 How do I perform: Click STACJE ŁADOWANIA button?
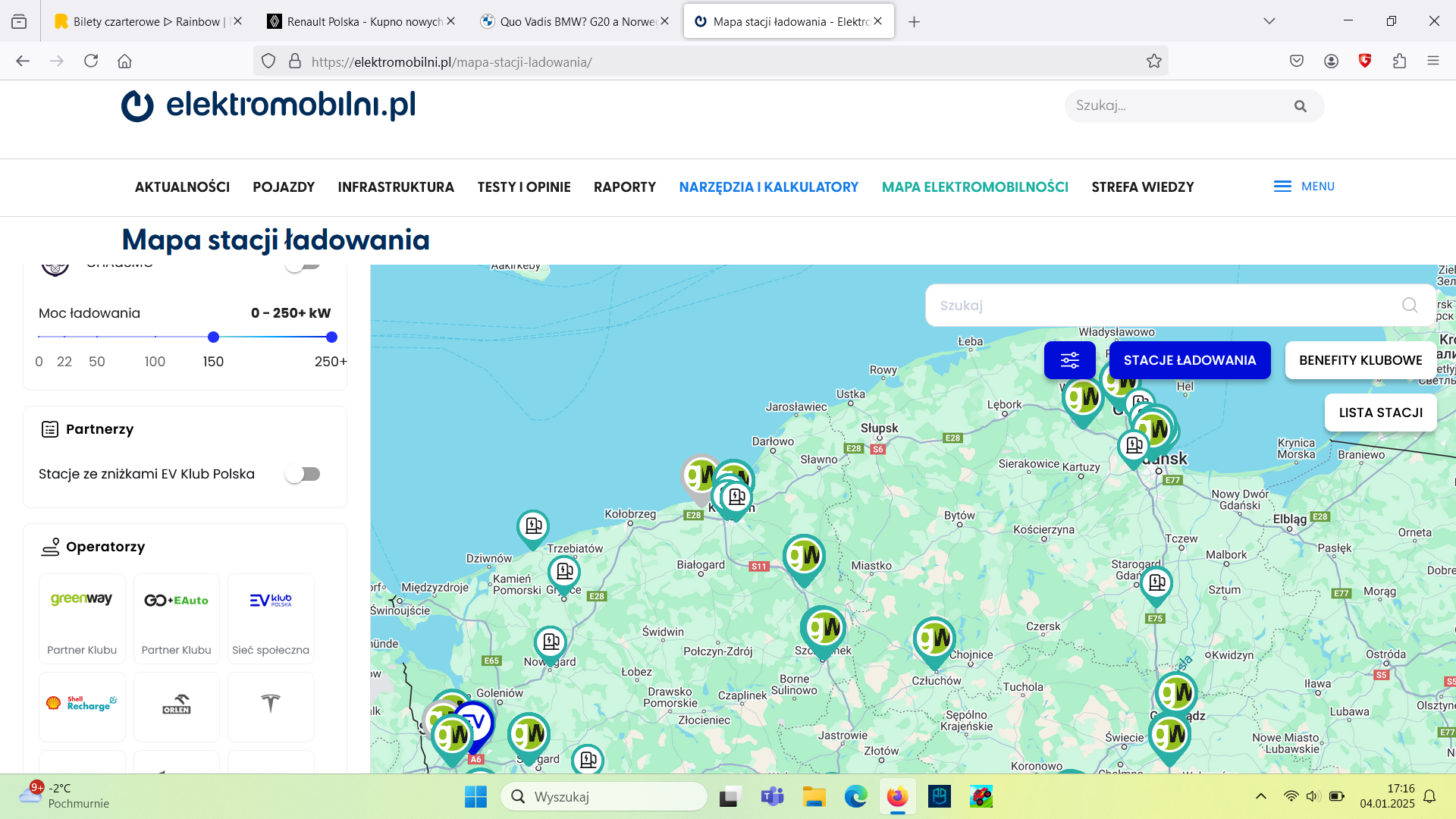(x=1190, y=360)
